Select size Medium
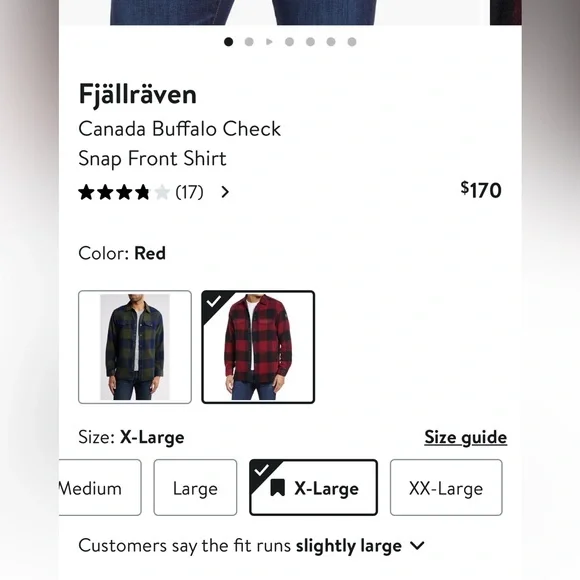Image resolution: width=580 pixels, height=580 pixels. click(100, 488)
